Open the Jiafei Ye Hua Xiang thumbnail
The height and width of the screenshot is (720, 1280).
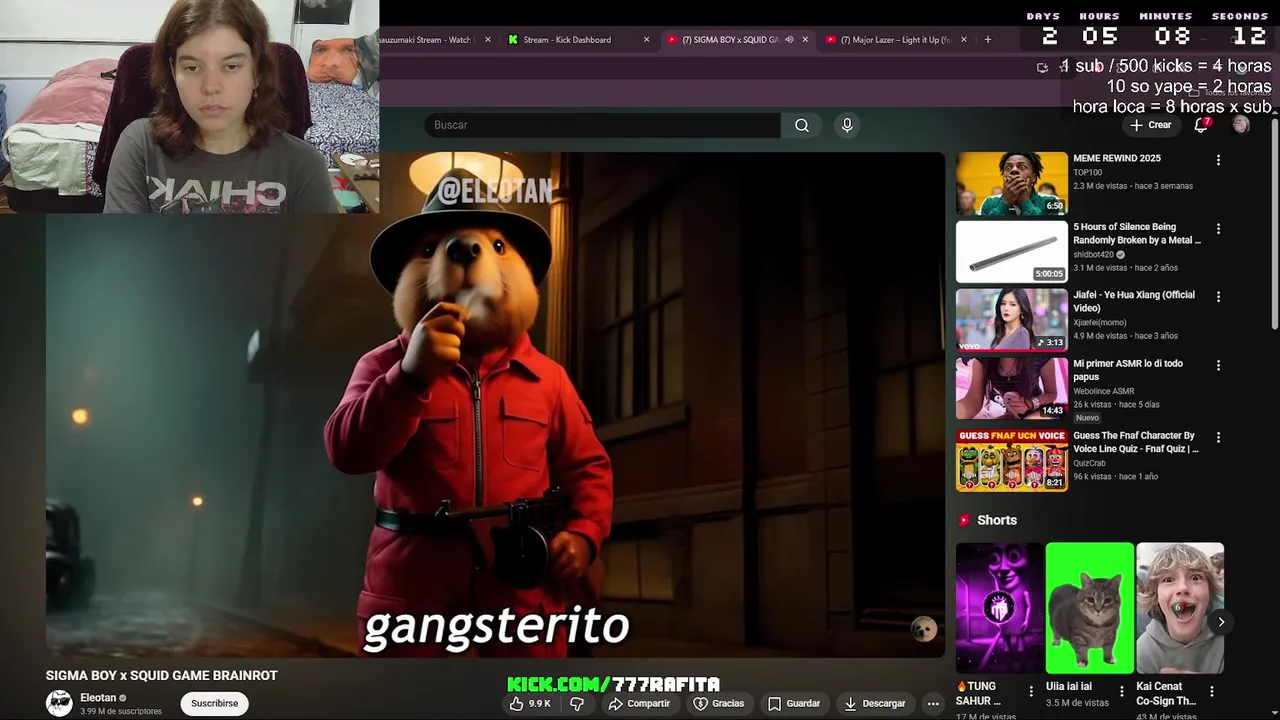pos(1012,320)
